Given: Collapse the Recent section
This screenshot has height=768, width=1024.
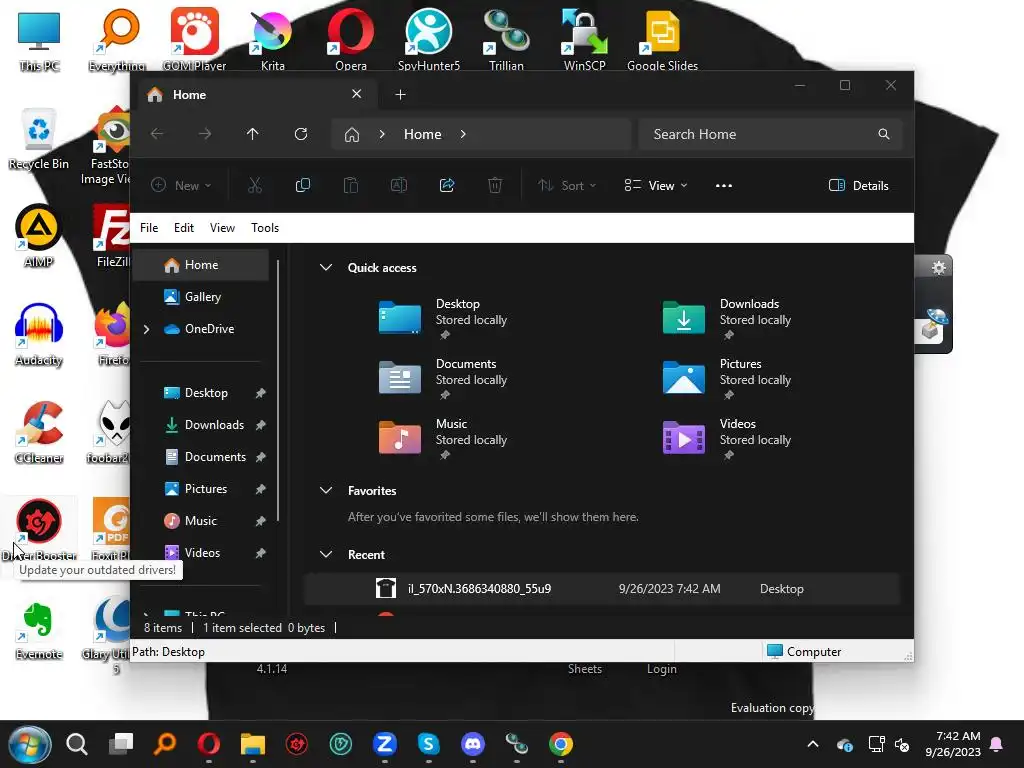Looking at the screenshot, I should point(326,554).
